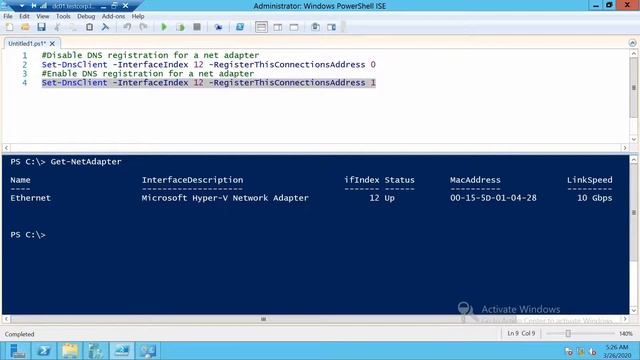640x360 pixels.
Task: Show Script Pane Right layout icon
Action: 278,27
